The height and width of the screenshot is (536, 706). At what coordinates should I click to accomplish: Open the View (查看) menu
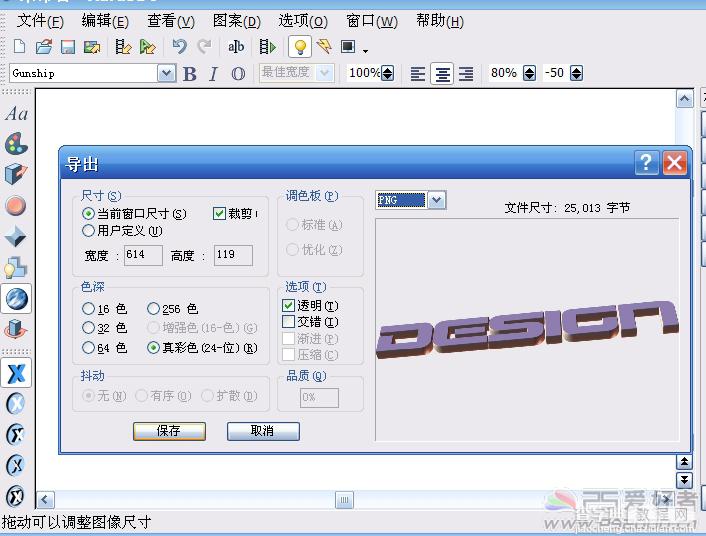click(171, 21)
